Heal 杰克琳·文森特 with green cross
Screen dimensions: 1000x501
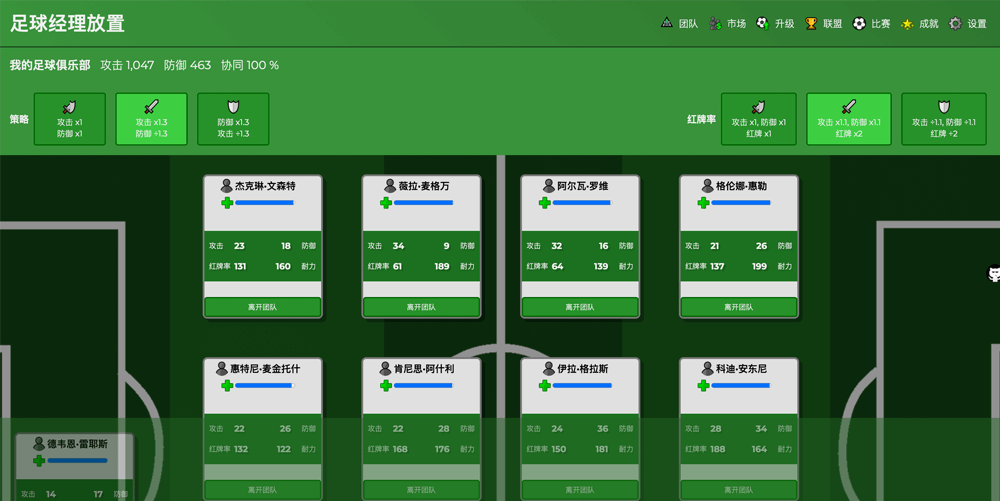tap(227, 203)
